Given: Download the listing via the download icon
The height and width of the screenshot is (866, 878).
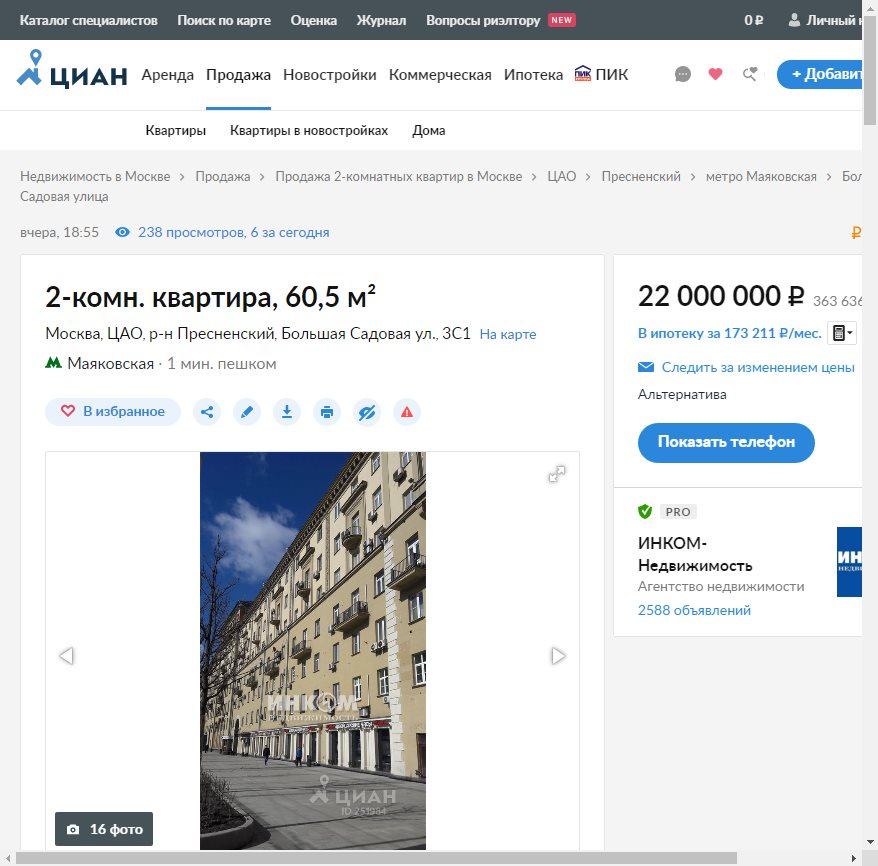Looking at the screenshot, I should click(x=287, y=412).
